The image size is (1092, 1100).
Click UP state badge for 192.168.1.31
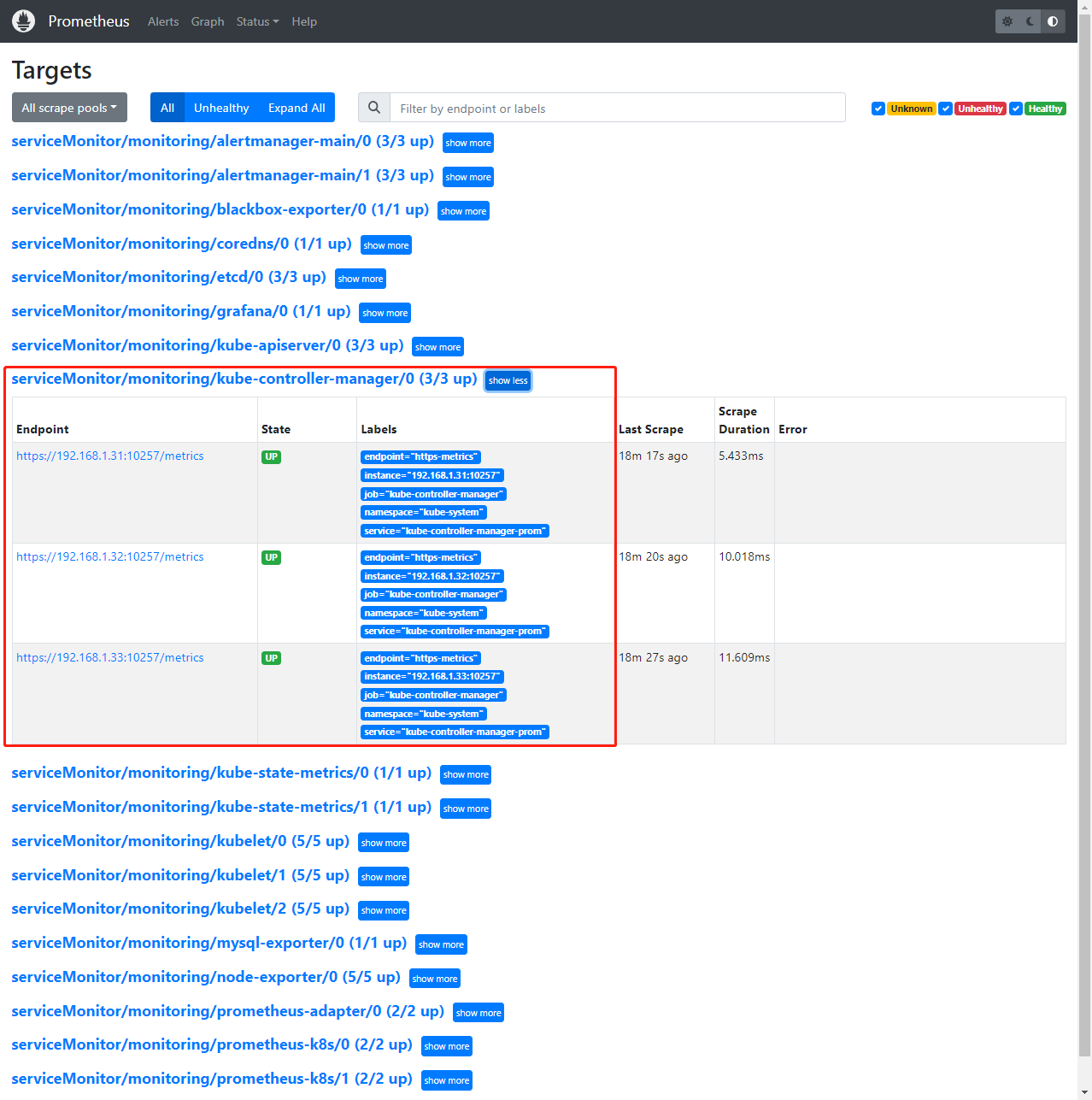pos(271,457)
